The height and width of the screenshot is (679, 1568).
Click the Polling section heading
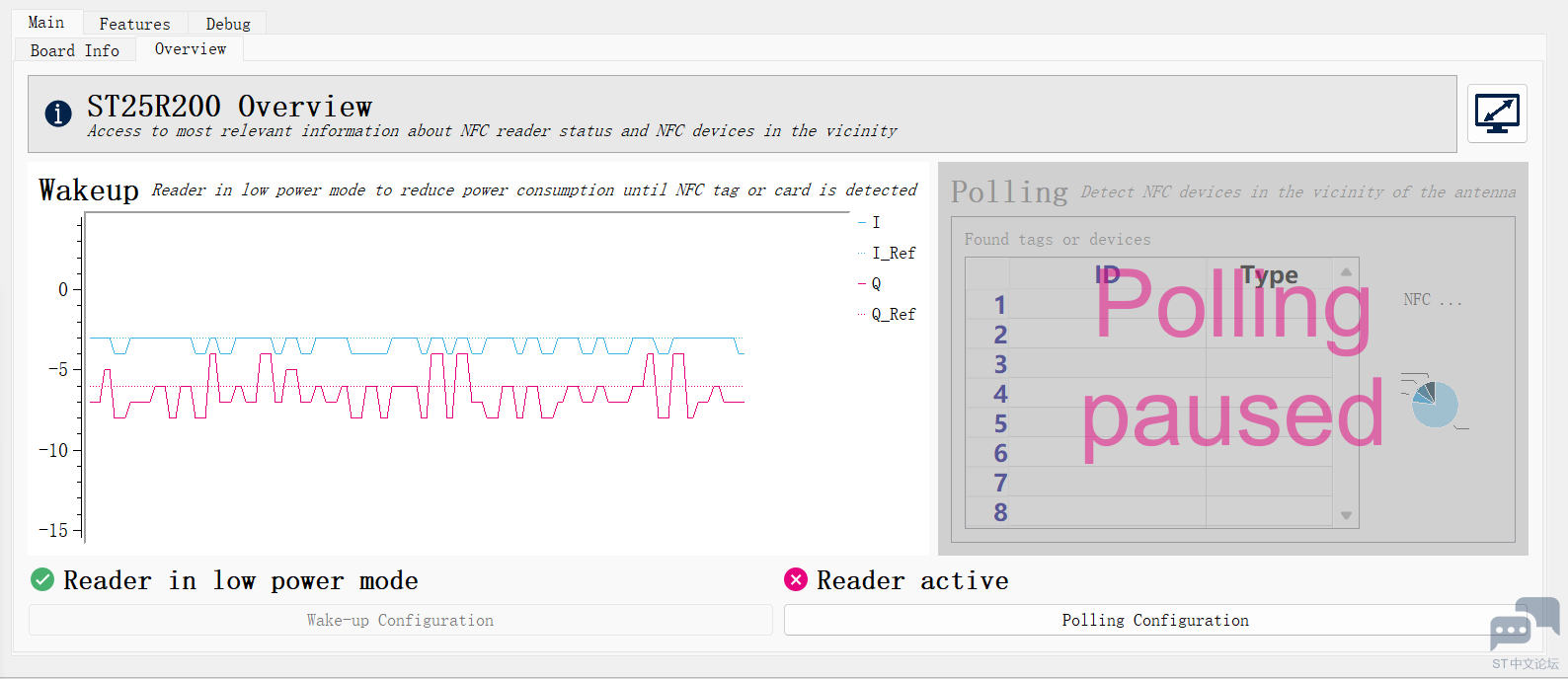(1009, 191)
